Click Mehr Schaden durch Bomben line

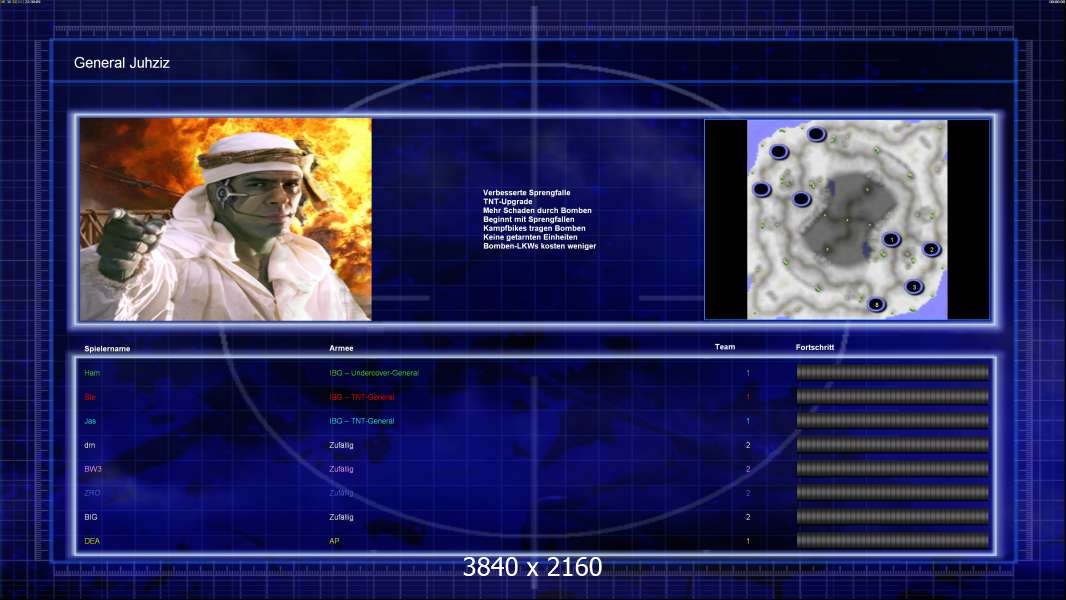(537, 211)
